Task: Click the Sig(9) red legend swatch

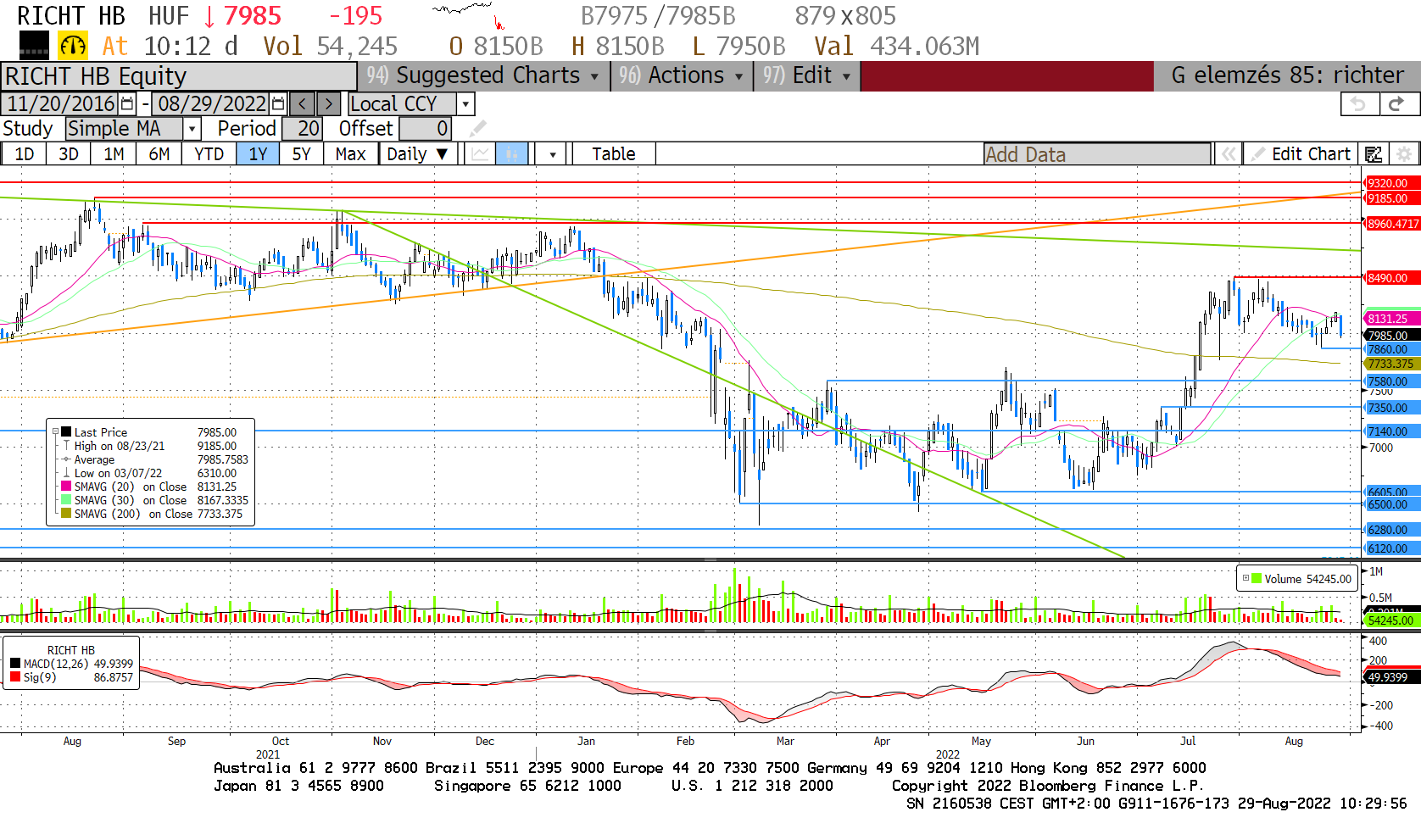Action: click(15, 677)
